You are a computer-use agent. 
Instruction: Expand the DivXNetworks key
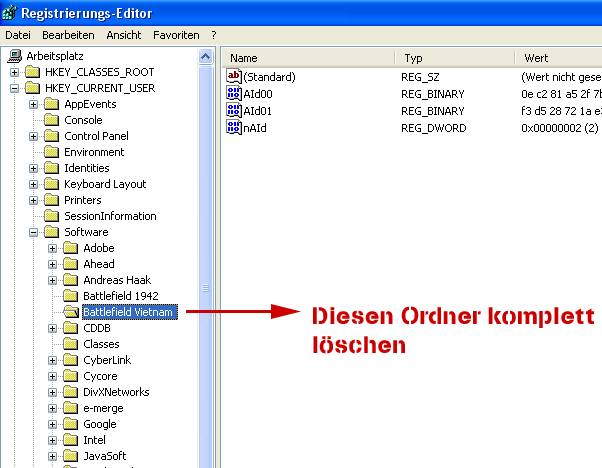[53, 392]
